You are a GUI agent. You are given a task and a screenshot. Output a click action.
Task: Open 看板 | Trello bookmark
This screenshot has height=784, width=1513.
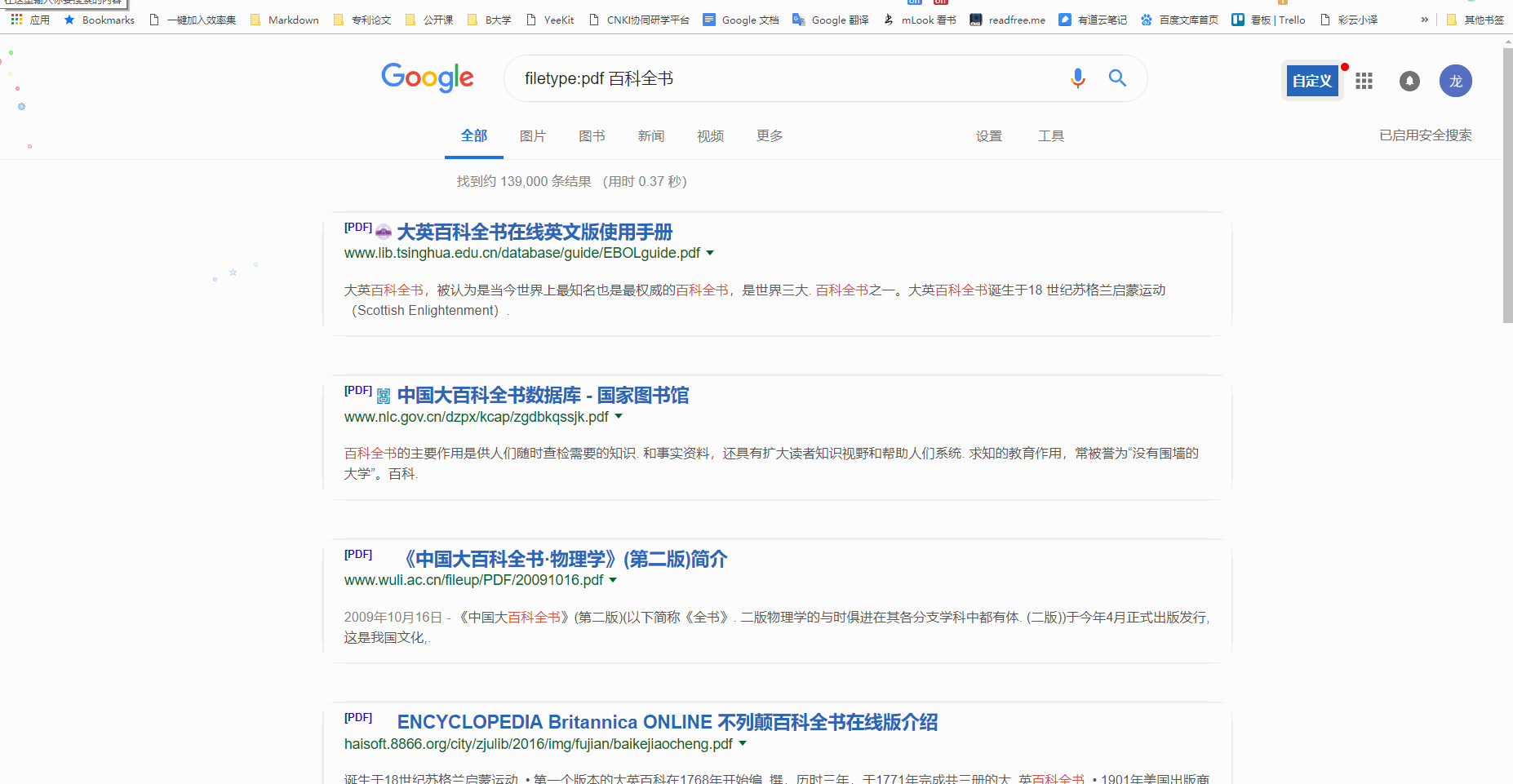pos(1268,20)
